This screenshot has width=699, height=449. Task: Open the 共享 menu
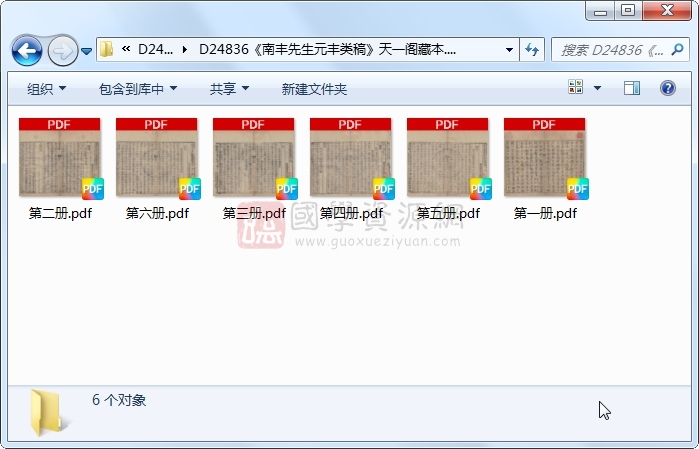coord(230,89)
